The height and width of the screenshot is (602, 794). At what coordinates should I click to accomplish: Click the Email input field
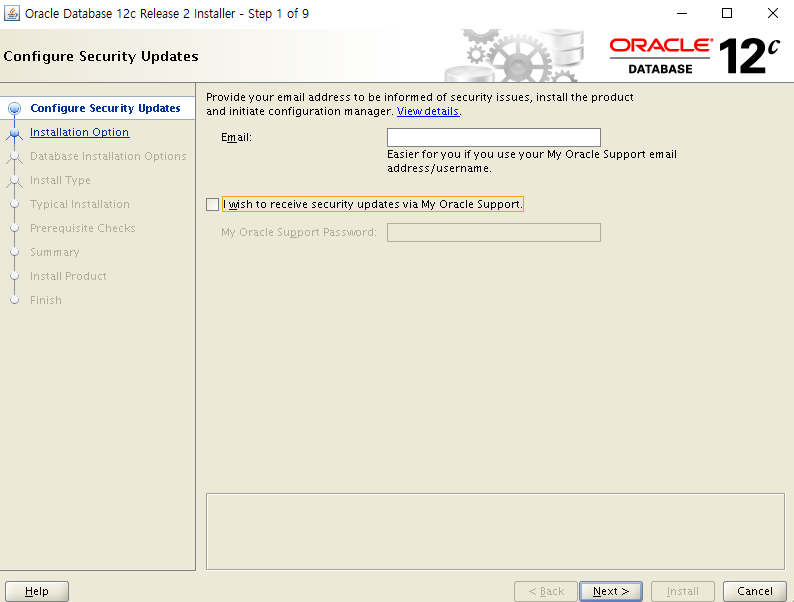click(494, 137)
